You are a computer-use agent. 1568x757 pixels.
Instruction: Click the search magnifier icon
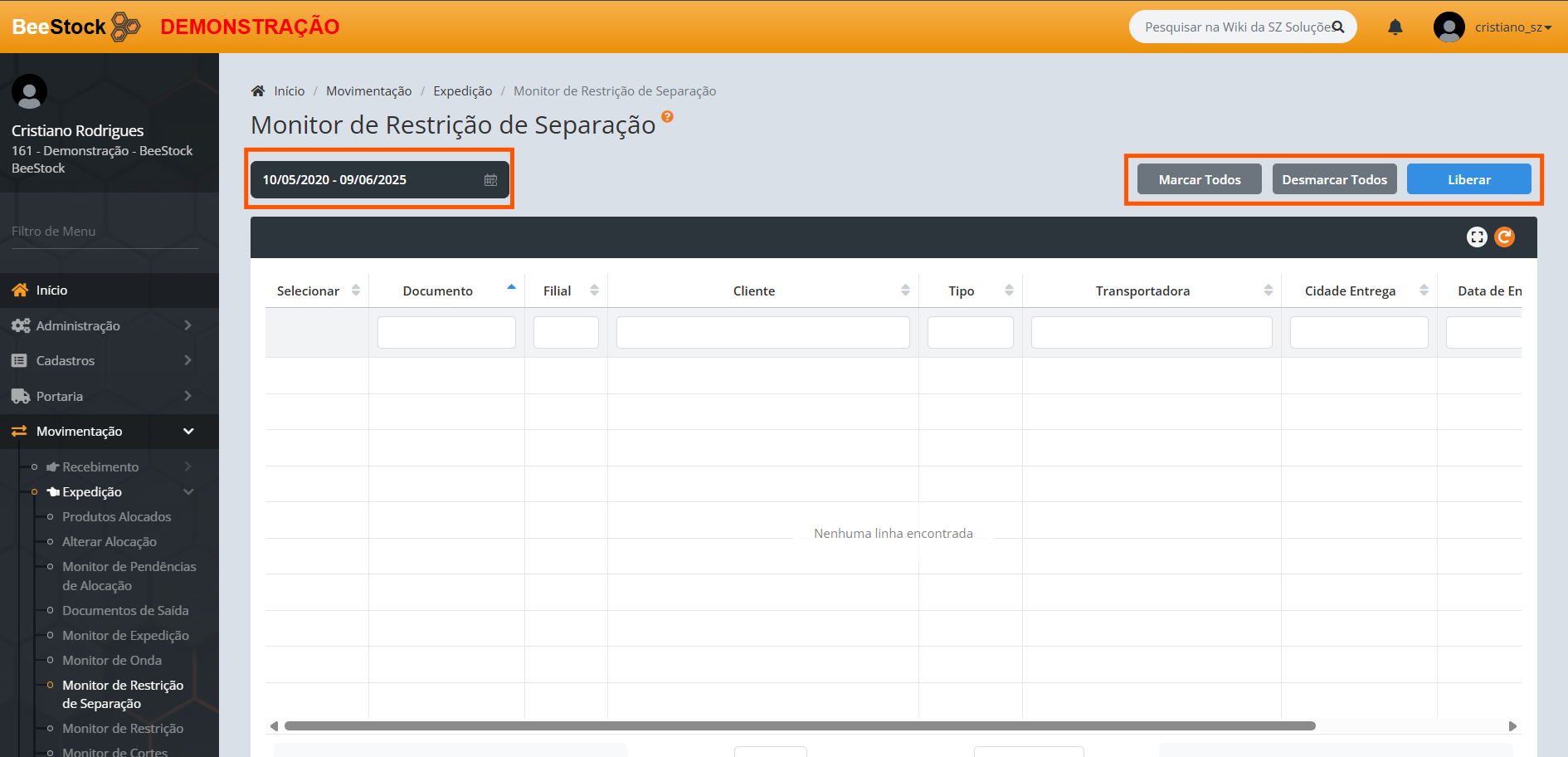1337,27
